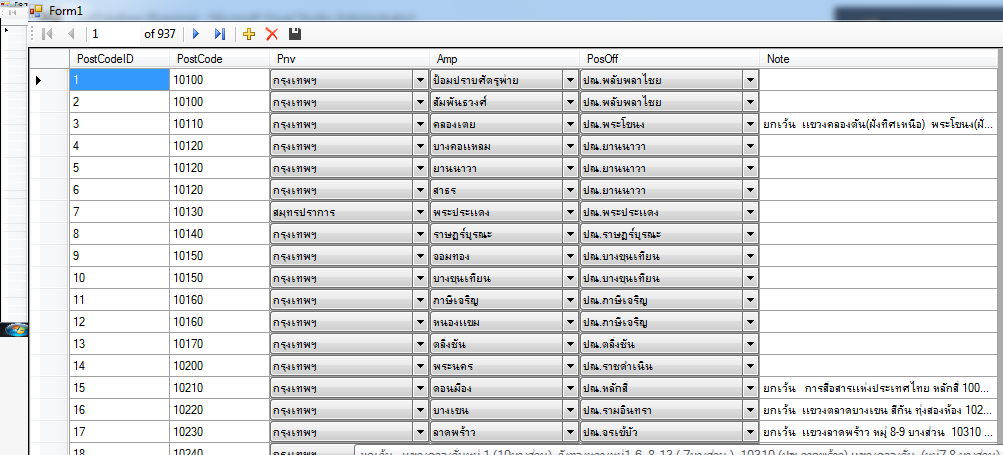Screen dimensions: 1003x455
Task: Select the PostCode cell '10200'
Action: coord(219,366)
